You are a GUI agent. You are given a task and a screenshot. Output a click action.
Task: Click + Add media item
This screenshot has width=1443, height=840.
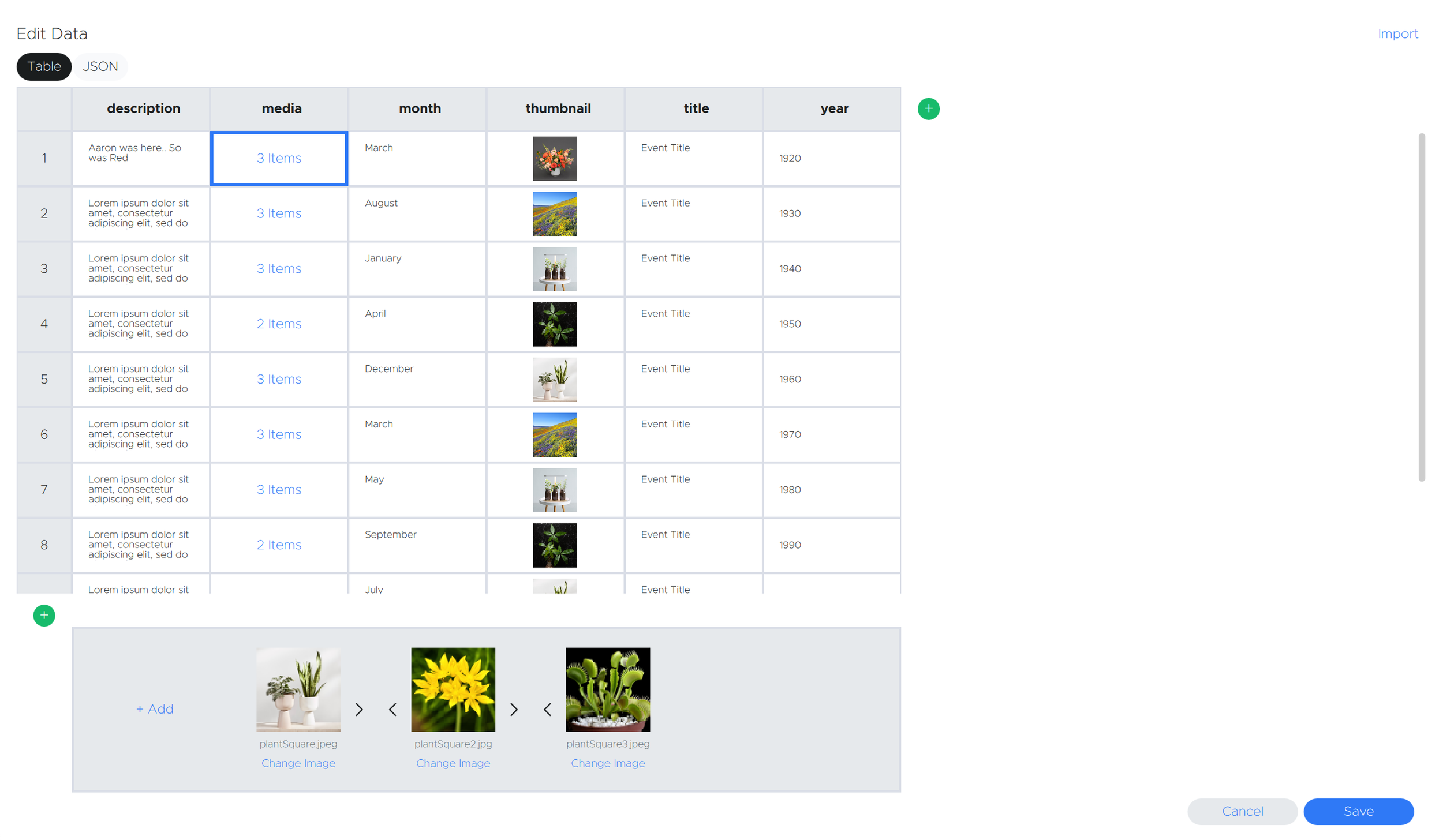(x=155, y=708)
